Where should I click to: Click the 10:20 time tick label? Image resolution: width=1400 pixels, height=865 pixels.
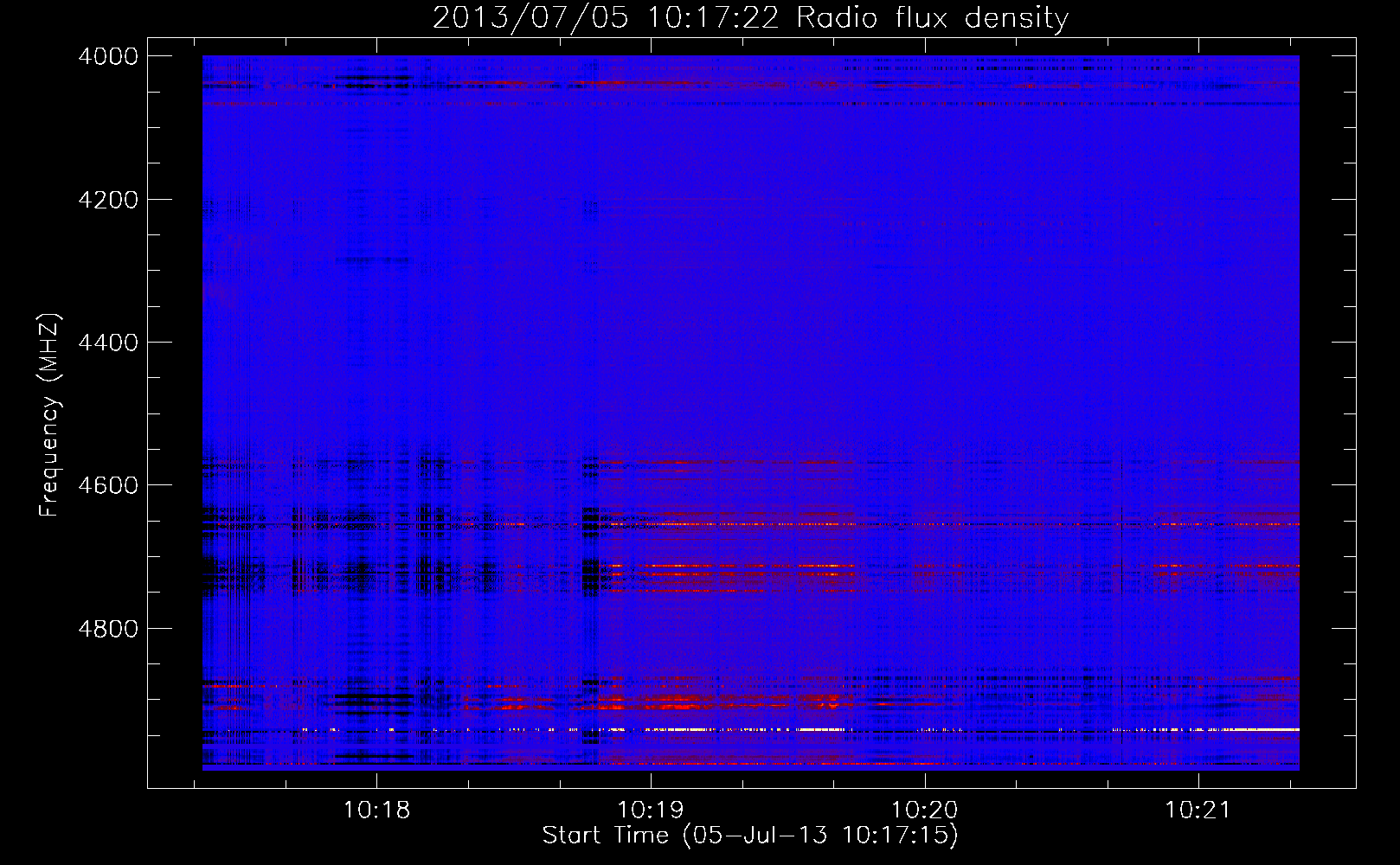point(924,811)
